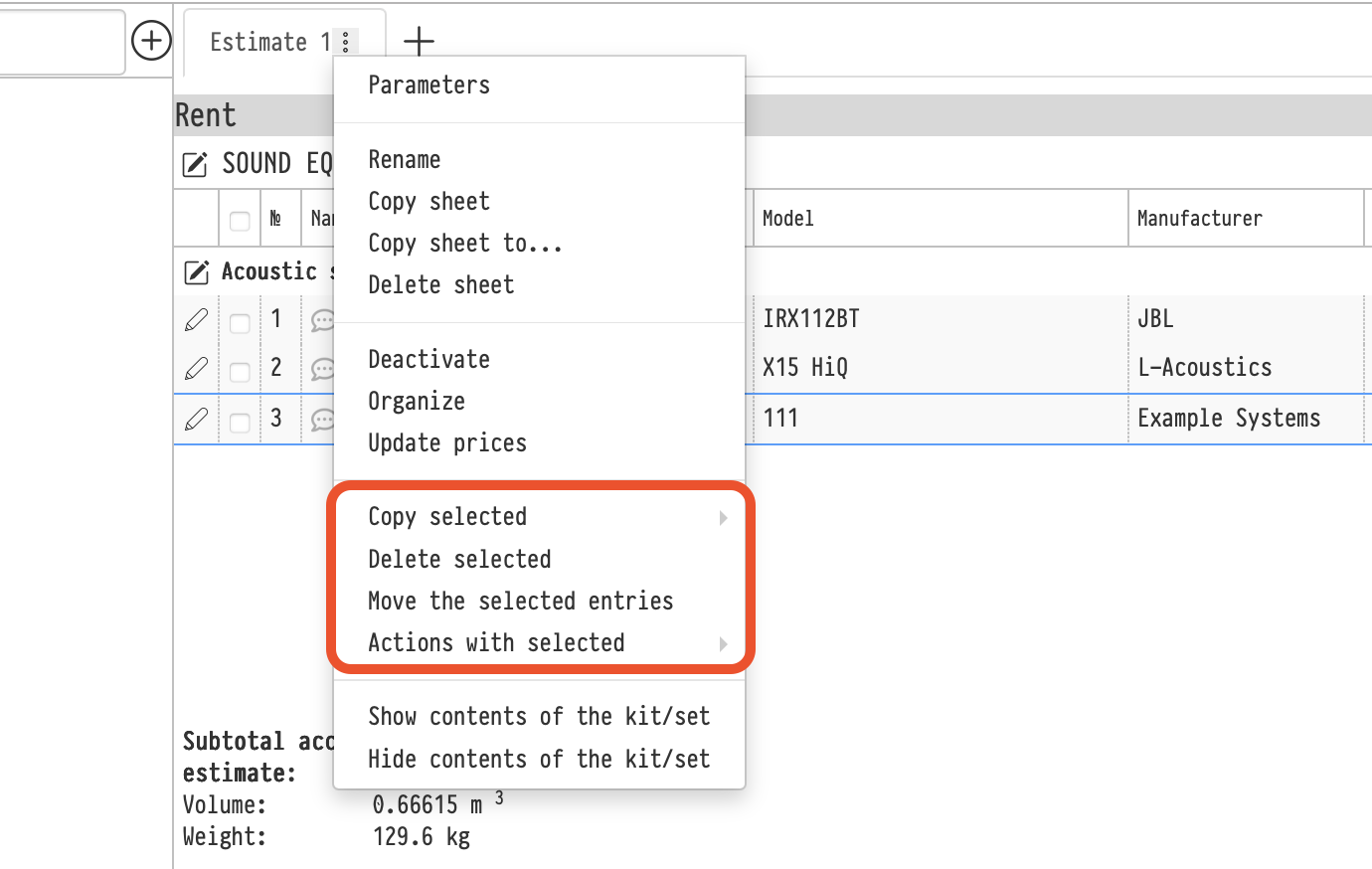Choose Show contents of the kit/set

click(538, 717)
